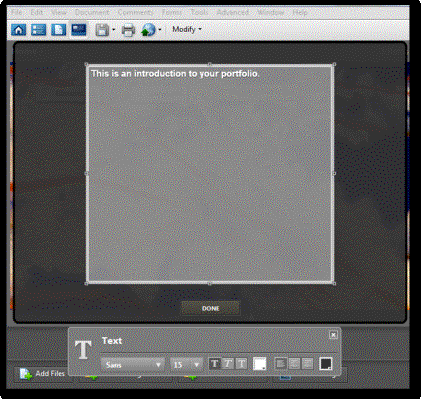Click the DONE button
The image size is (421, 399).
click(211, 308)
